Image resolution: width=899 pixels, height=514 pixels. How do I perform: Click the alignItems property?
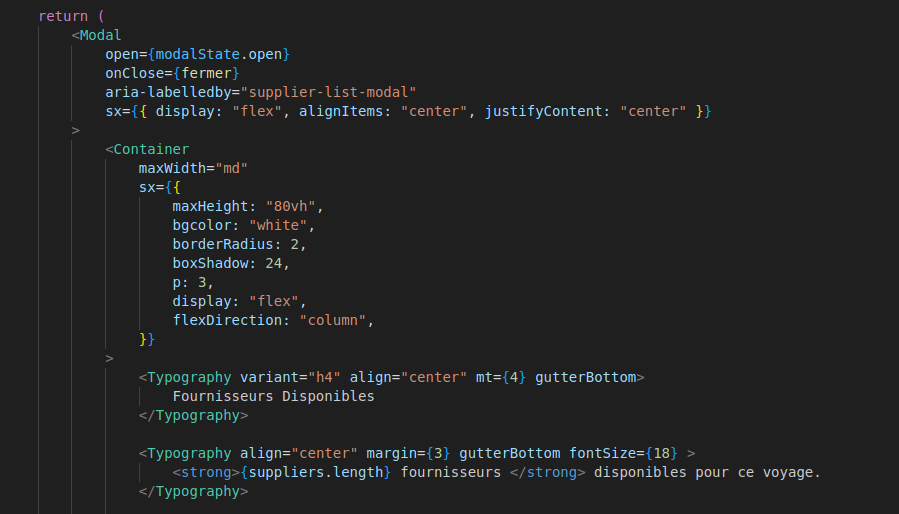click(344, 111)
